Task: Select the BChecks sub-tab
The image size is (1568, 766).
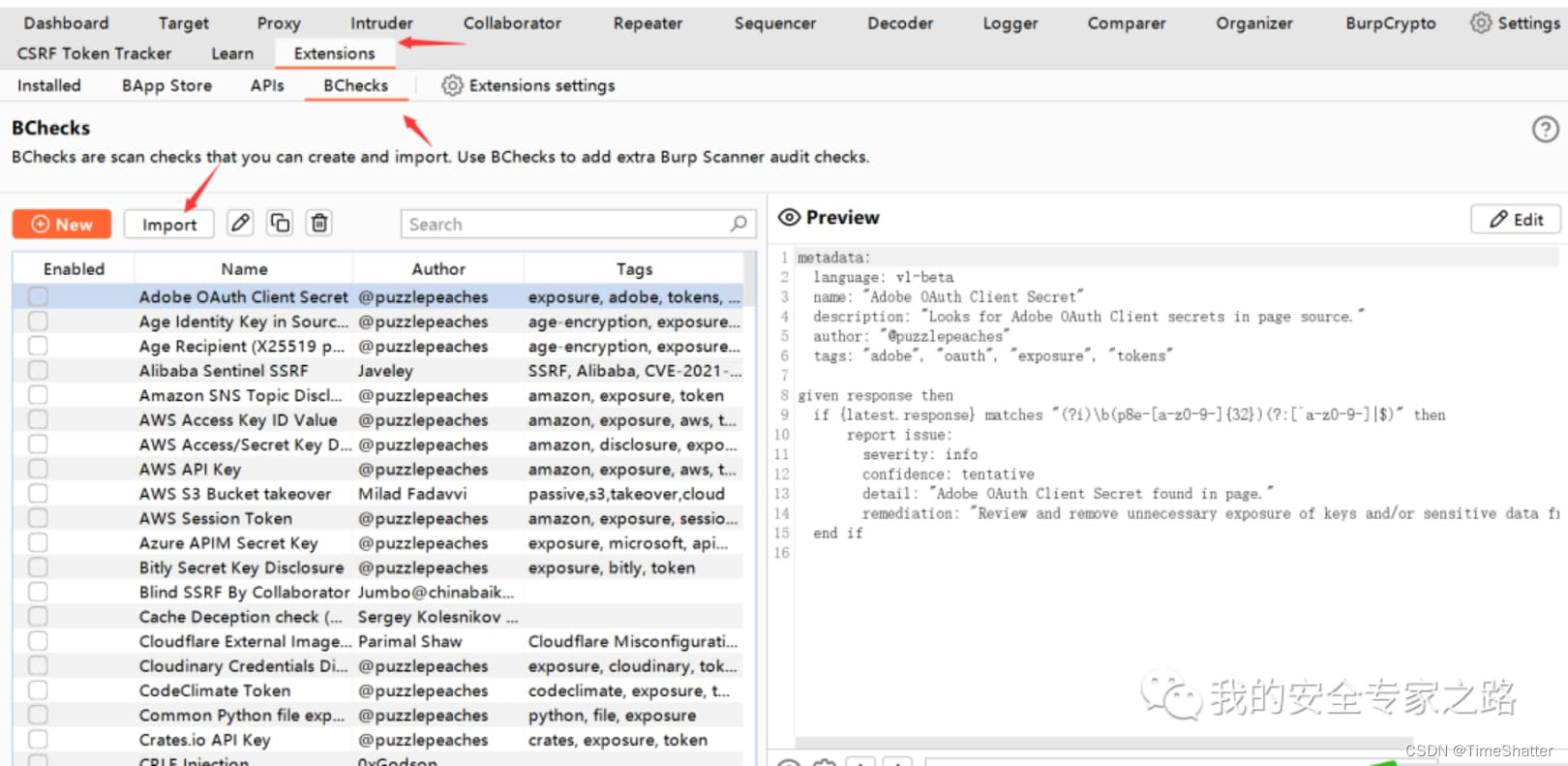Action: (x=355, y=85)
